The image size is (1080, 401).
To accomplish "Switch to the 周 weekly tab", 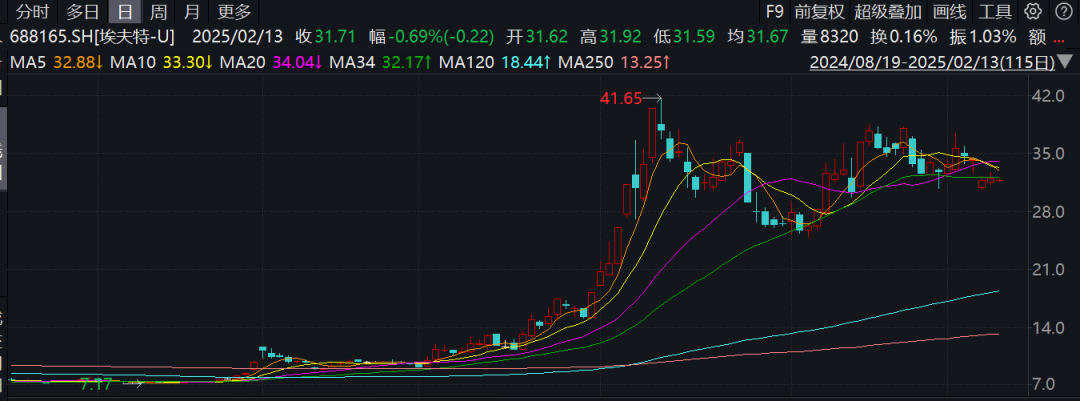I will (x=158, y=12).
